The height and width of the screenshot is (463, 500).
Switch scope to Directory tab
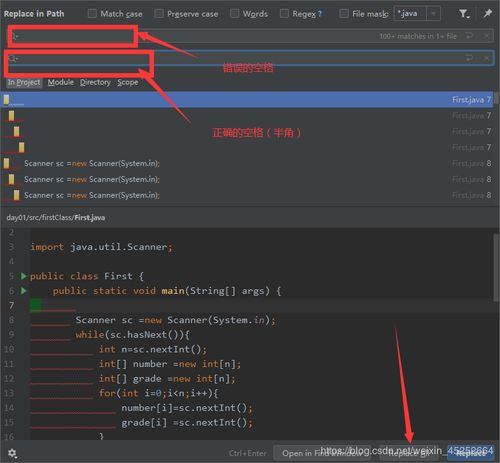click(x=95, y=82)
